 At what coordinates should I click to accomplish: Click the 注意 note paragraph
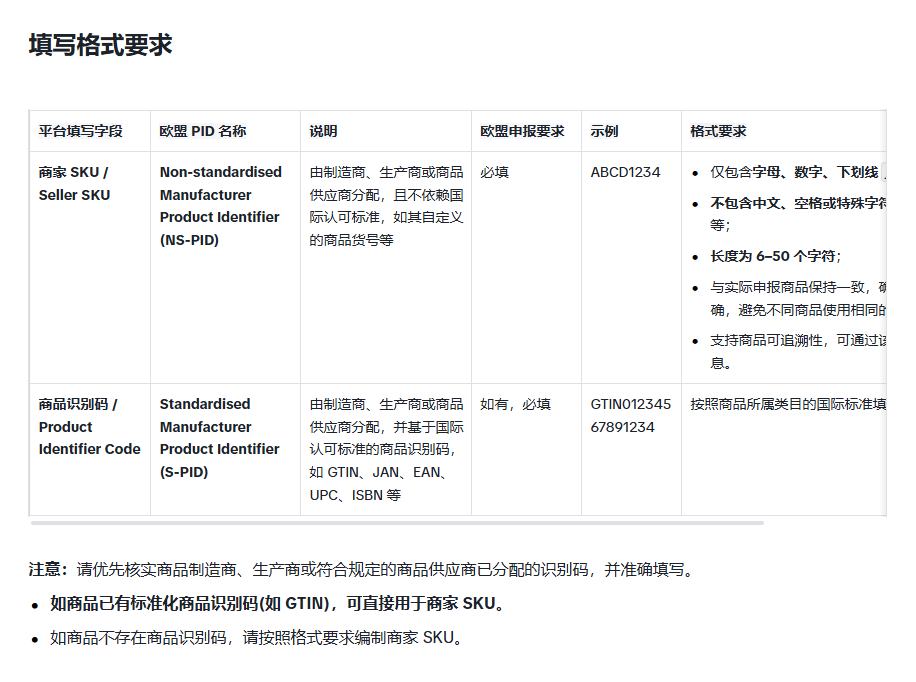361,569
